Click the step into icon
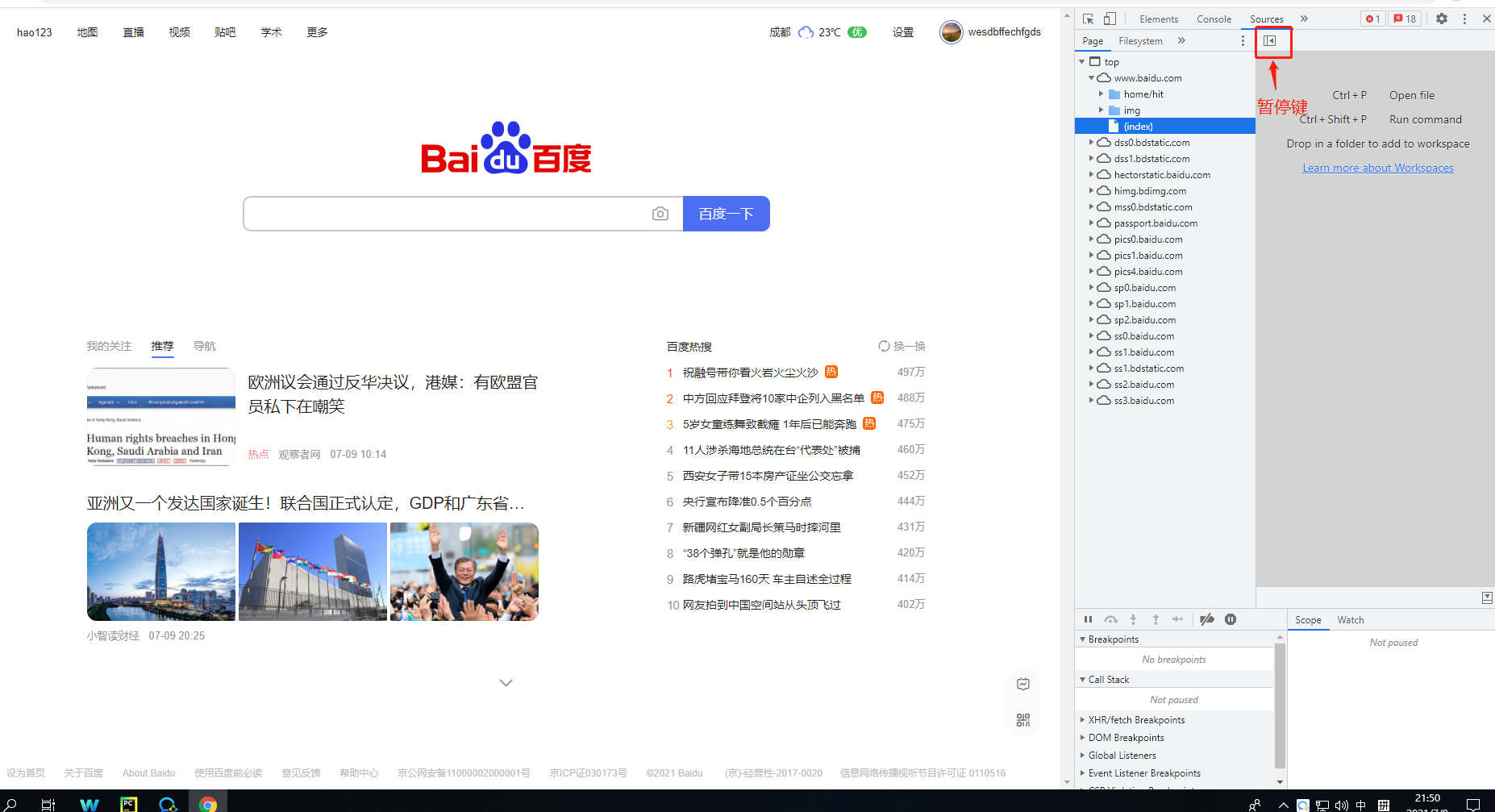This screenshot has height=812, width=1495. 1133,619
